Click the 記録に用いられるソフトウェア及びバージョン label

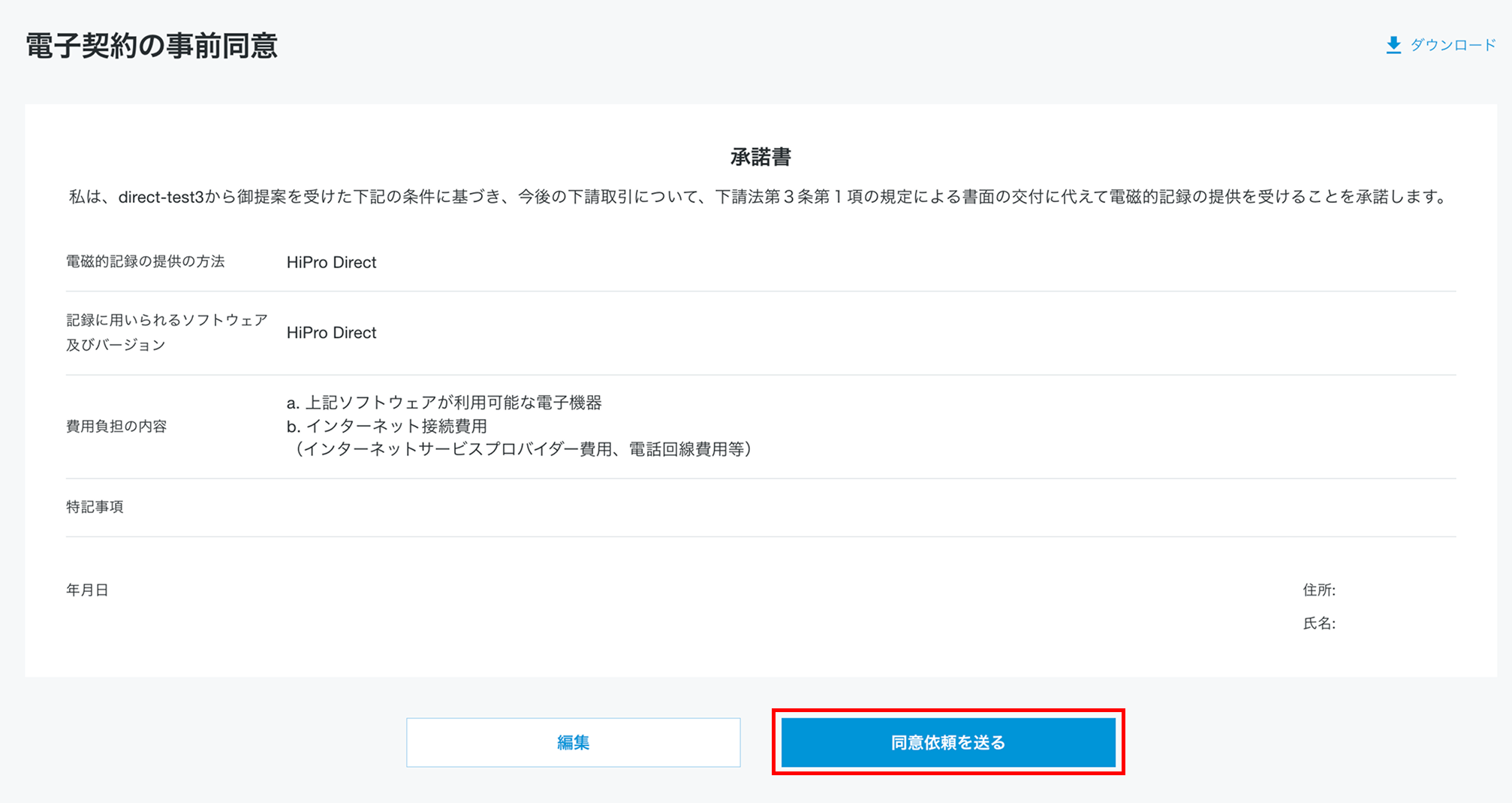(x=167, y=332)
